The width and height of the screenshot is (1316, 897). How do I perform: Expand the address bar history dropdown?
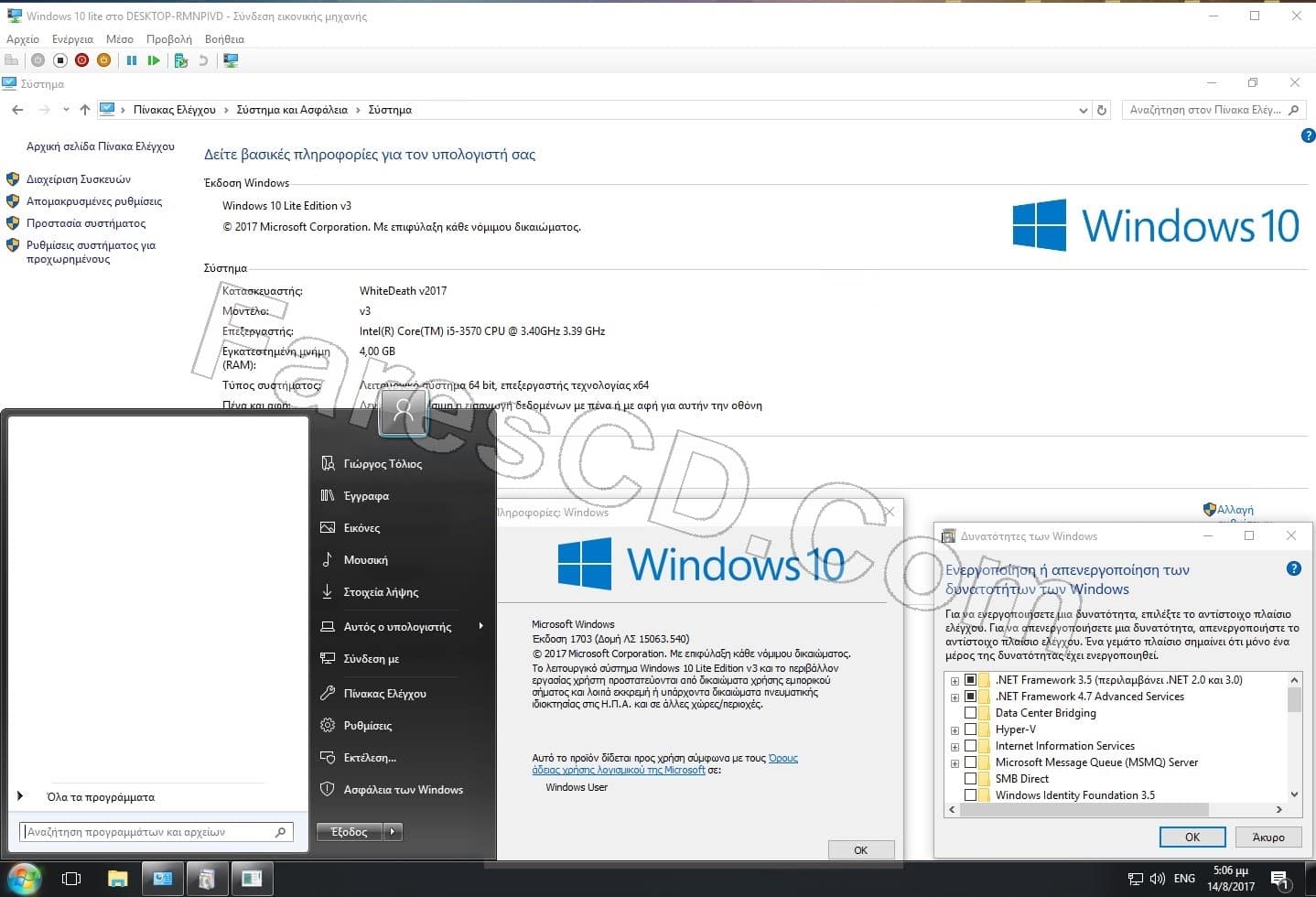[x=1084, y=110]
